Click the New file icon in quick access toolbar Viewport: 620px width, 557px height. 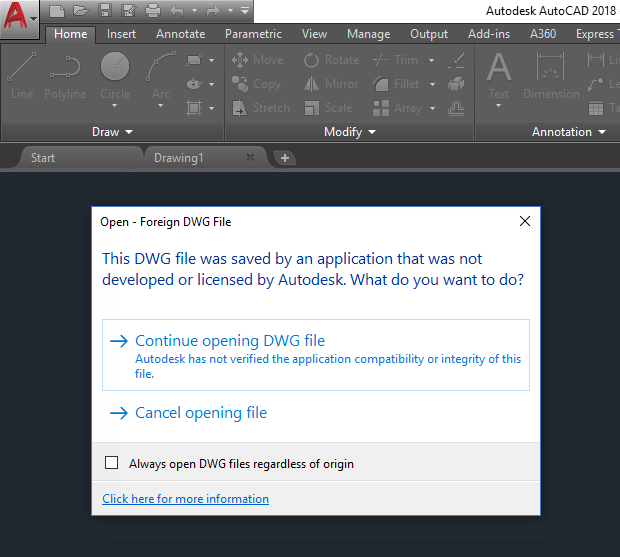tap(57, 11)
